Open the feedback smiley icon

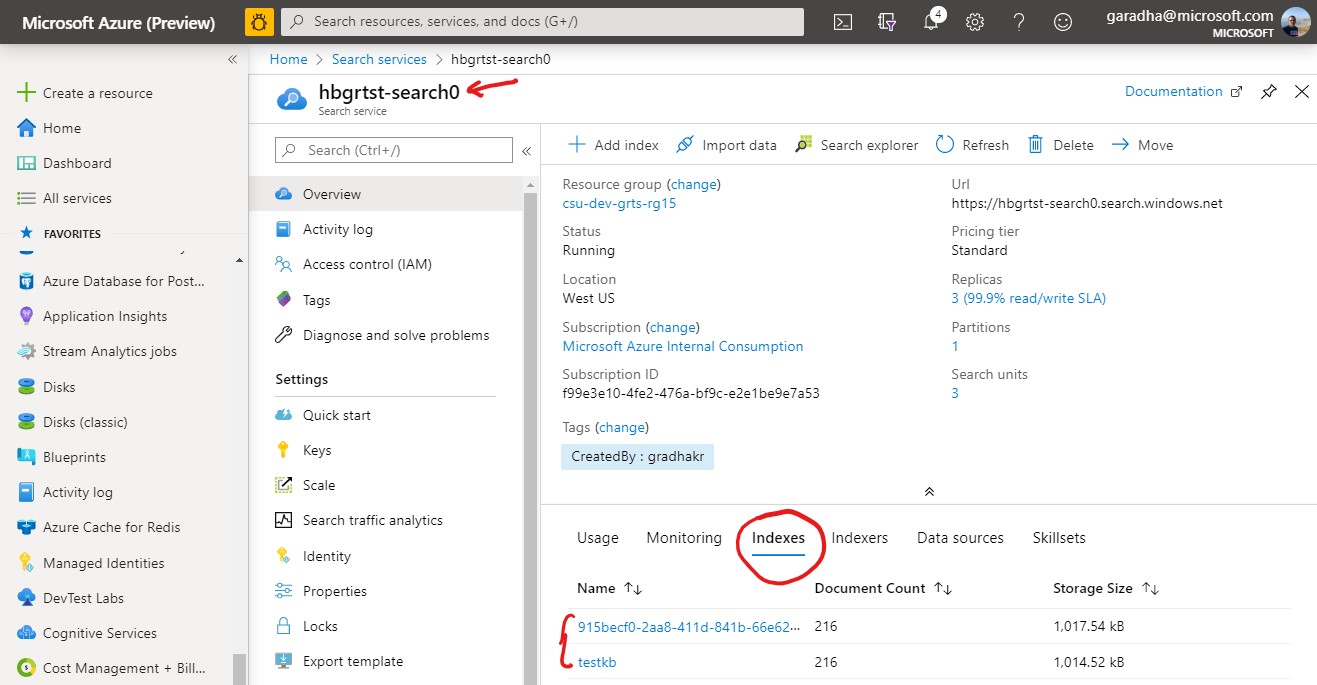[x=1063, y=22]
